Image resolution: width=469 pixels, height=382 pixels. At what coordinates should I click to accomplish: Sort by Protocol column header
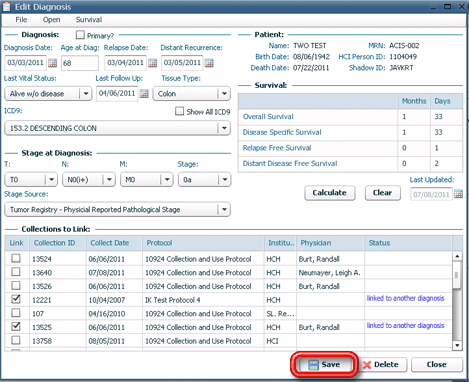(x=203, y=243)
